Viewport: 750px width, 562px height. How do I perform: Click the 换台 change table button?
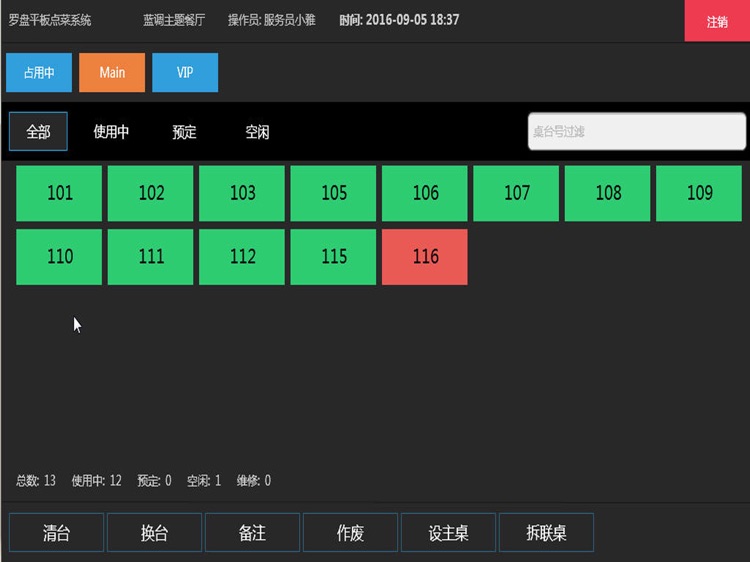pos(154,532)
